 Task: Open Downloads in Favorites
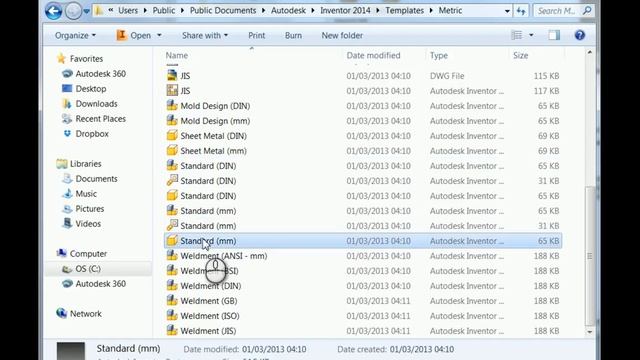coord(96,104)
